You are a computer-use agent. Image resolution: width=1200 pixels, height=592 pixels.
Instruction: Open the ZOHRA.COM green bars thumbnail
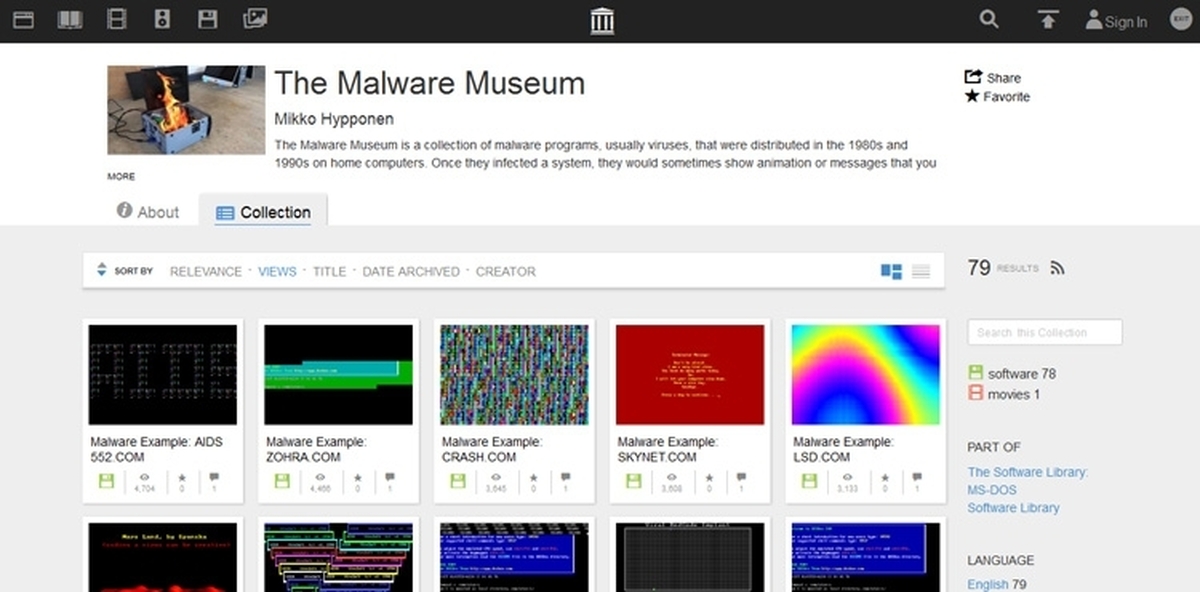tap(338, 375)
